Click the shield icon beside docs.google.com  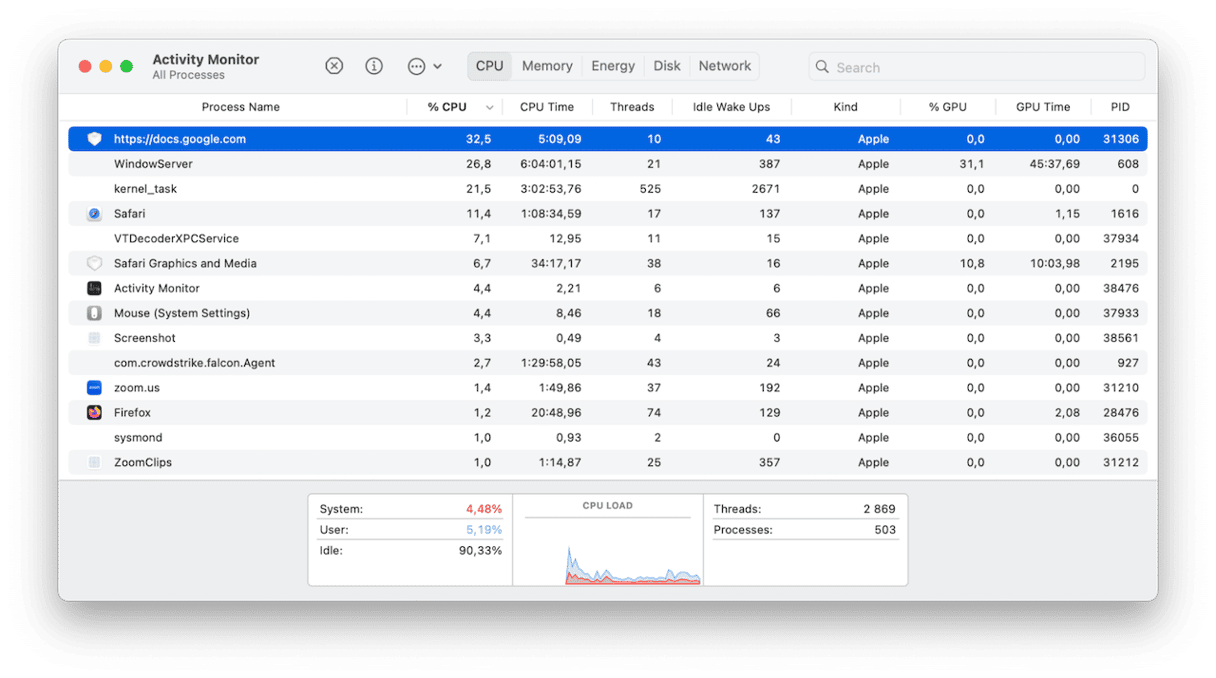[94, 139]
